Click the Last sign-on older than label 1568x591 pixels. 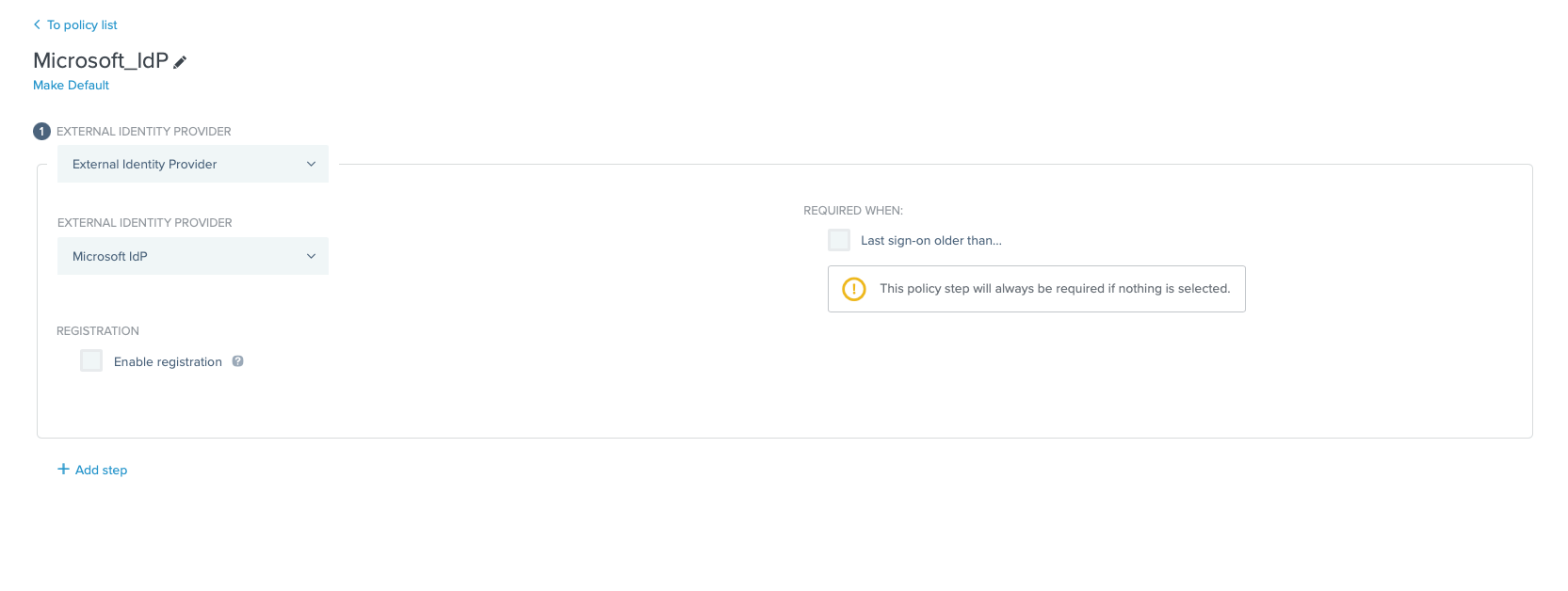930,241
